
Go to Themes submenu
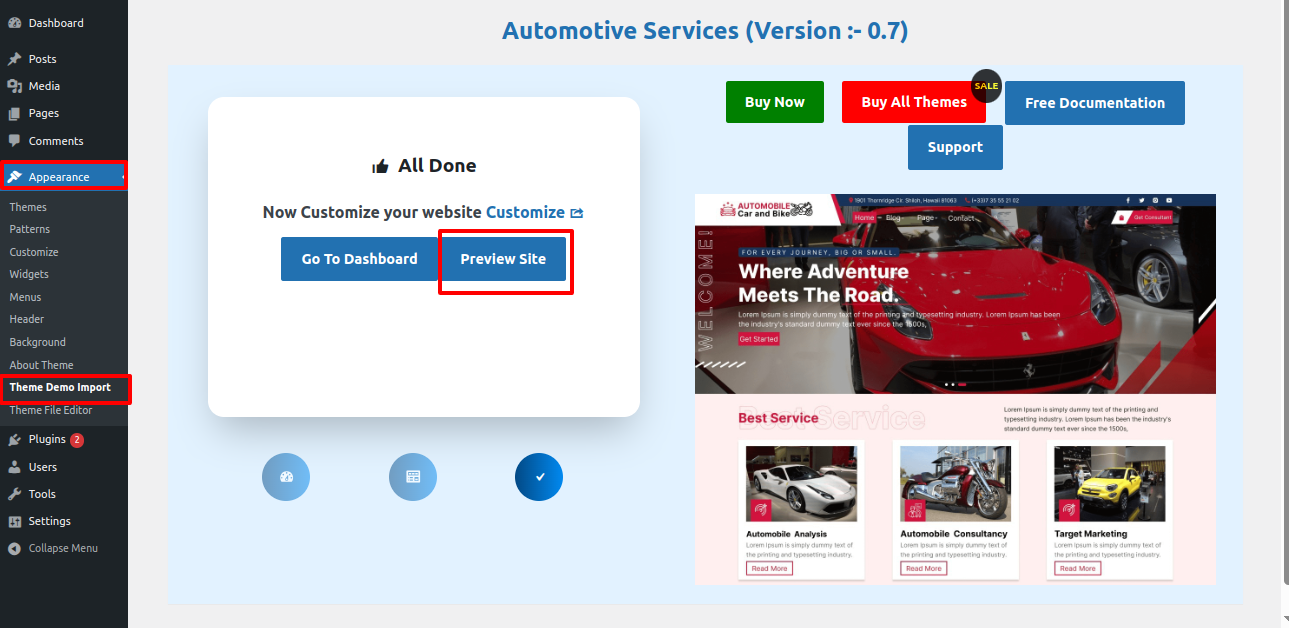[28, 207]
